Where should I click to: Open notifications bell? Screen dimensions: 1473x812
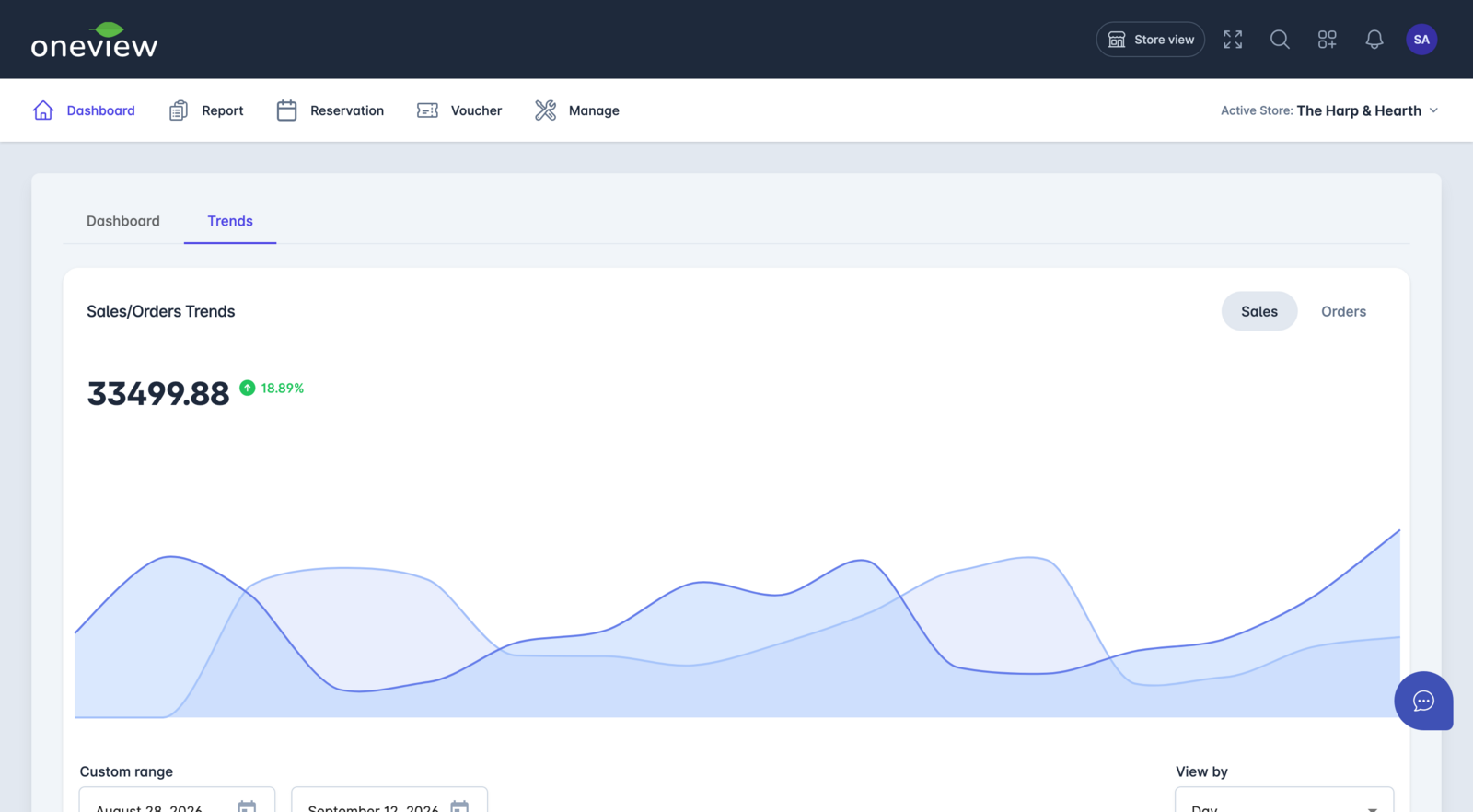(1374, 40)
